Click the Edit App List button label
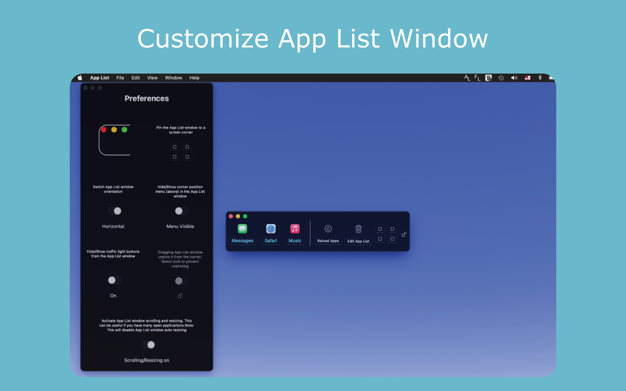The width and height of the screenshot is (626, 391). pyautogui.click(x=359, y=241)
